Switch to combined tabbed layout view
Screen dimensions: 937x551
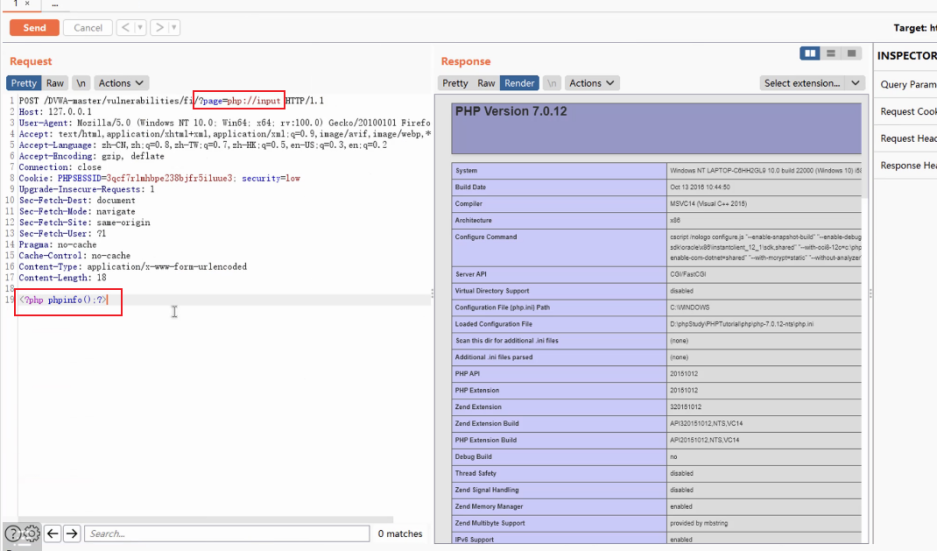[x=852, y=54]
